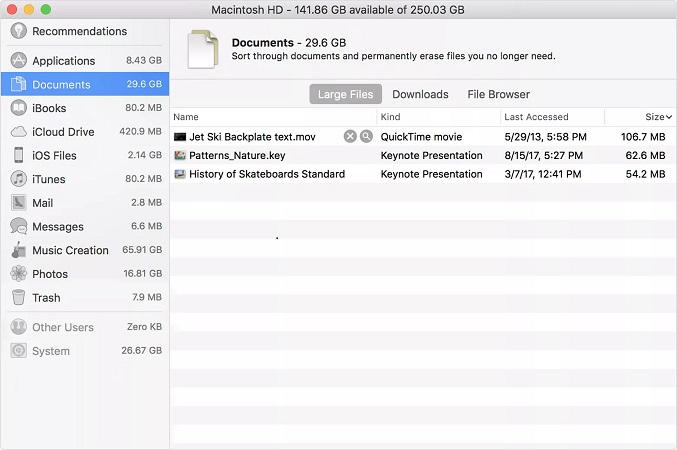
Task: Open the iTunes label in sidebar
Action: (x=48, y=179)
